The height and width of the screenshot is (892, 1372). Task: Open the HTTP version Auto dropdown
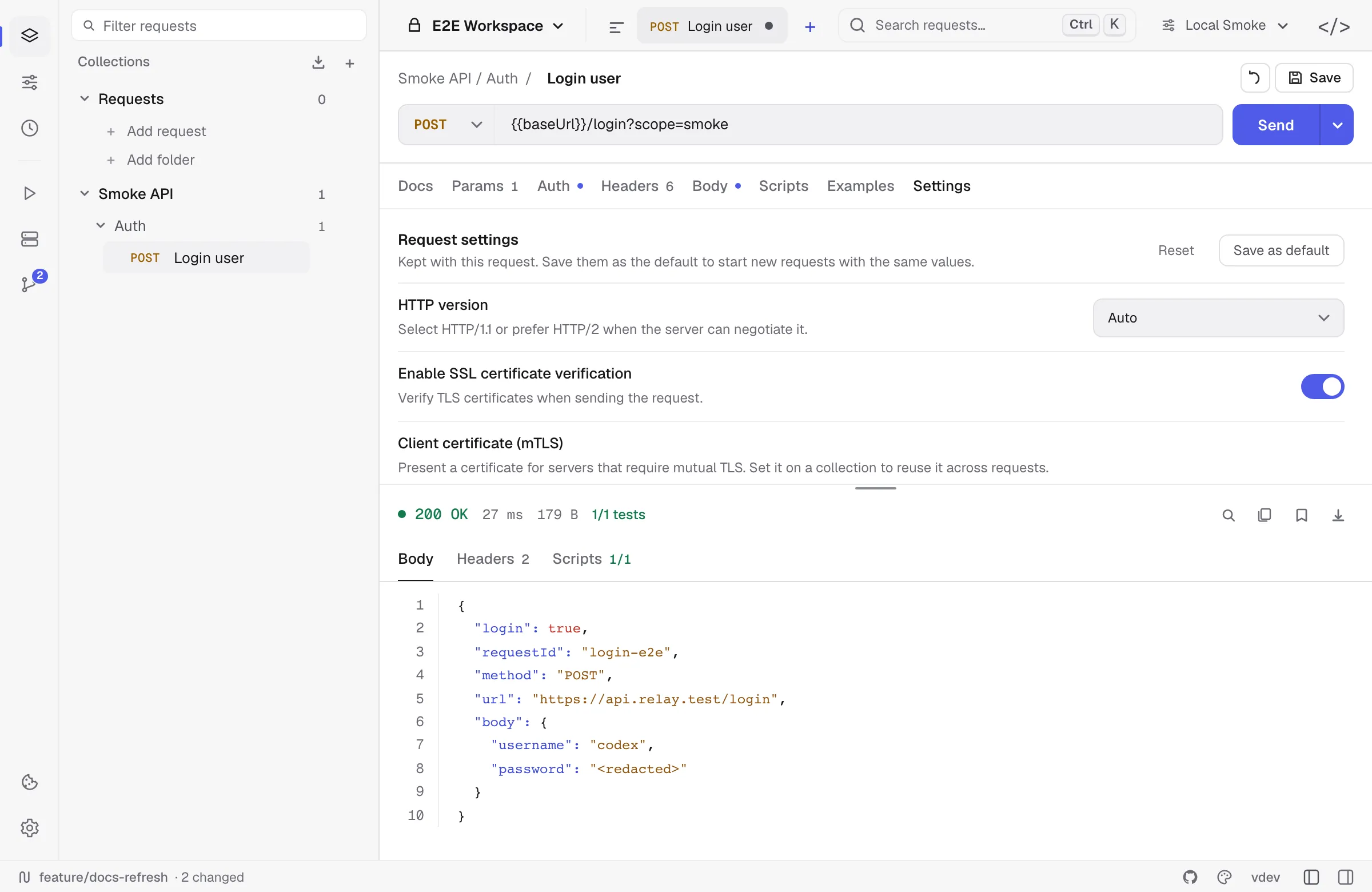pos(1218,318)
